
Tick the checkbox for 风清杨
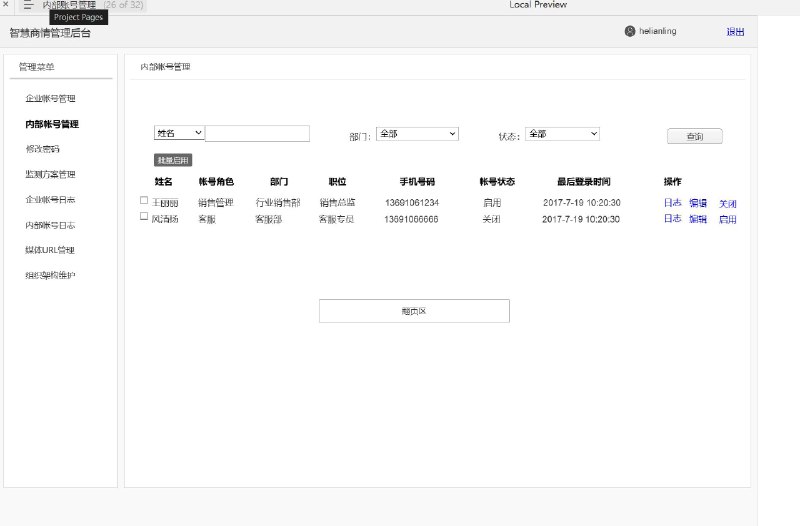(144, 216)
